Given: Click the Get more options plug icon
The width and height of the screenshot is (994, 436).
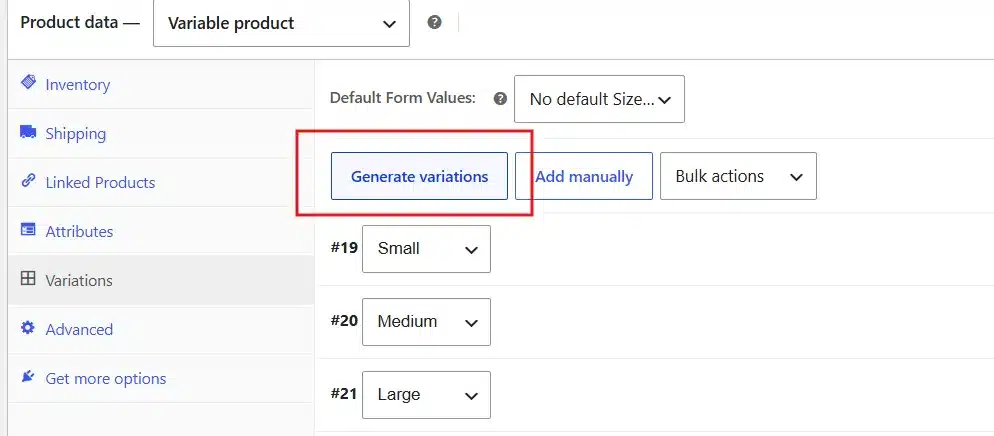Looking at the screenshot, I should pyautogui.click(x=28, y=376).
